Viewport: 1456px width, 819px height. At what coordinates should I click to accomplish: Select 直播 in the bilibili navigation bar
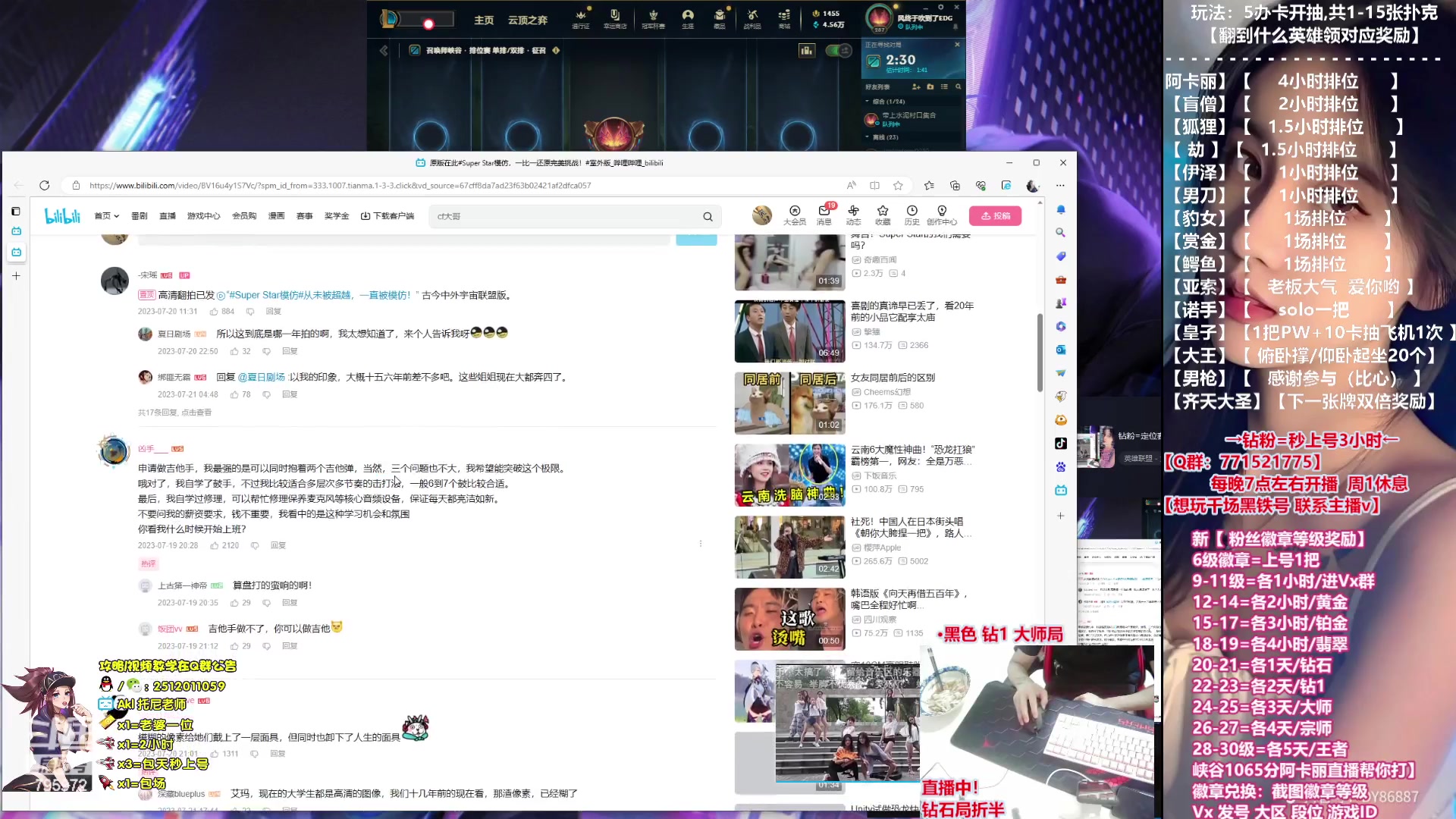[167, 215]
